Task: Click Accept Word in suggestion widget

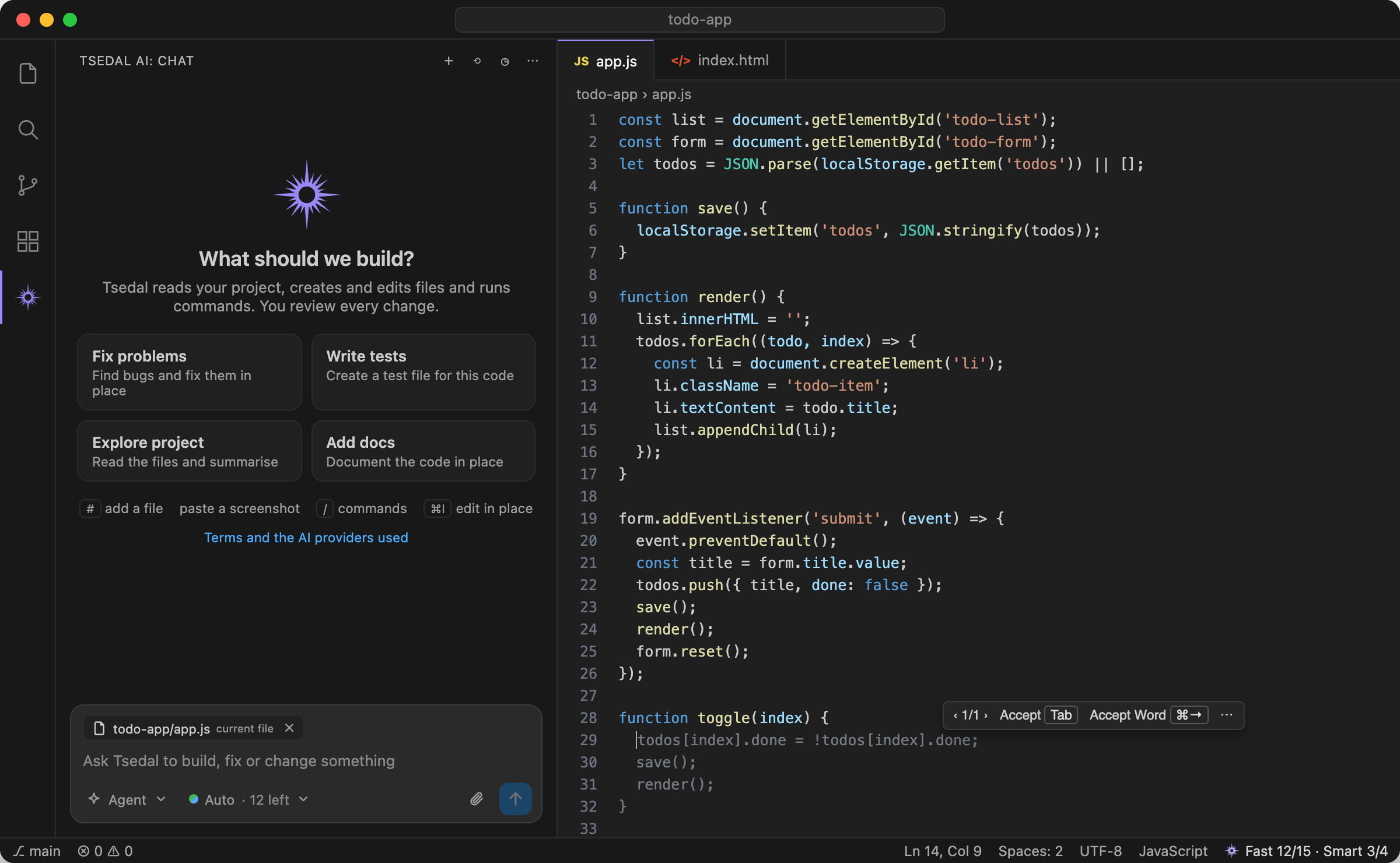Action: (x=1148, y=715)
